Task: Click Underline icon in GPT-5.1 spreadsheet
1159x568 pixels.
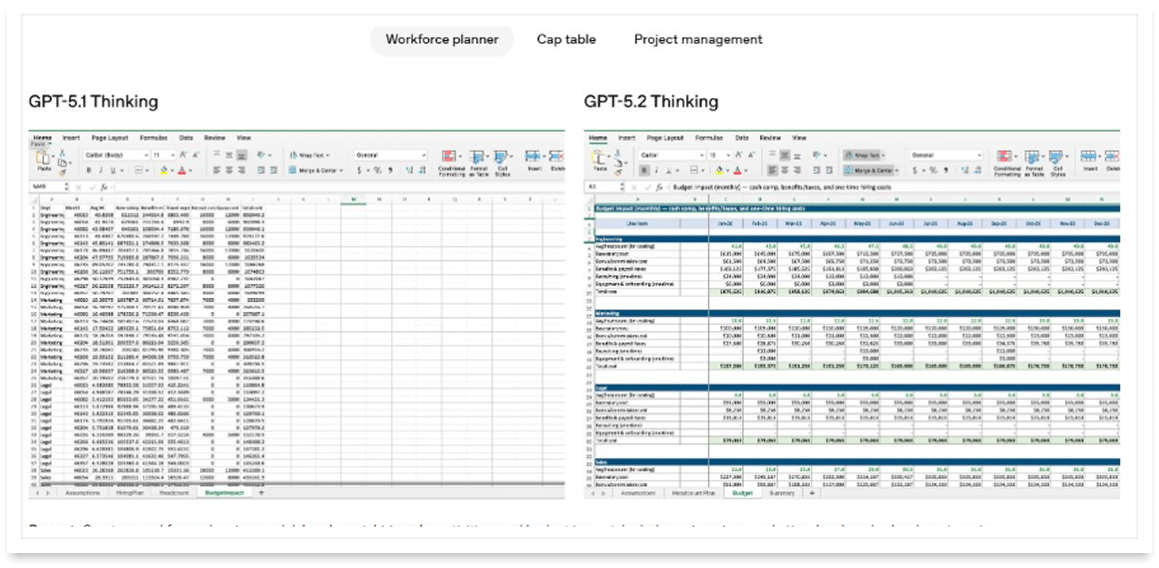Action: pos(113,170)
